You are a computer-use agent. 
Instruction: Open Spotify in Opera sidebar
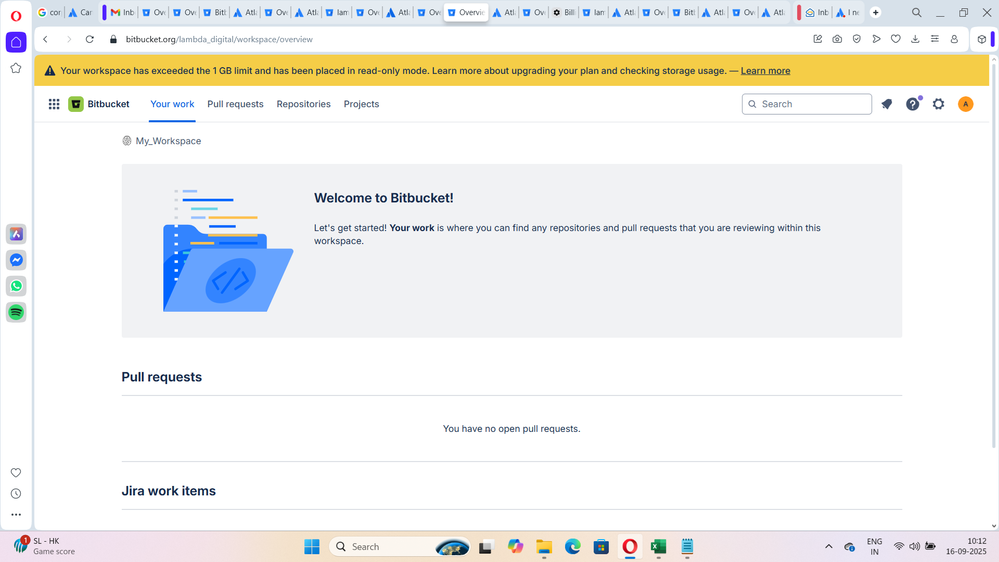point(16,312)
